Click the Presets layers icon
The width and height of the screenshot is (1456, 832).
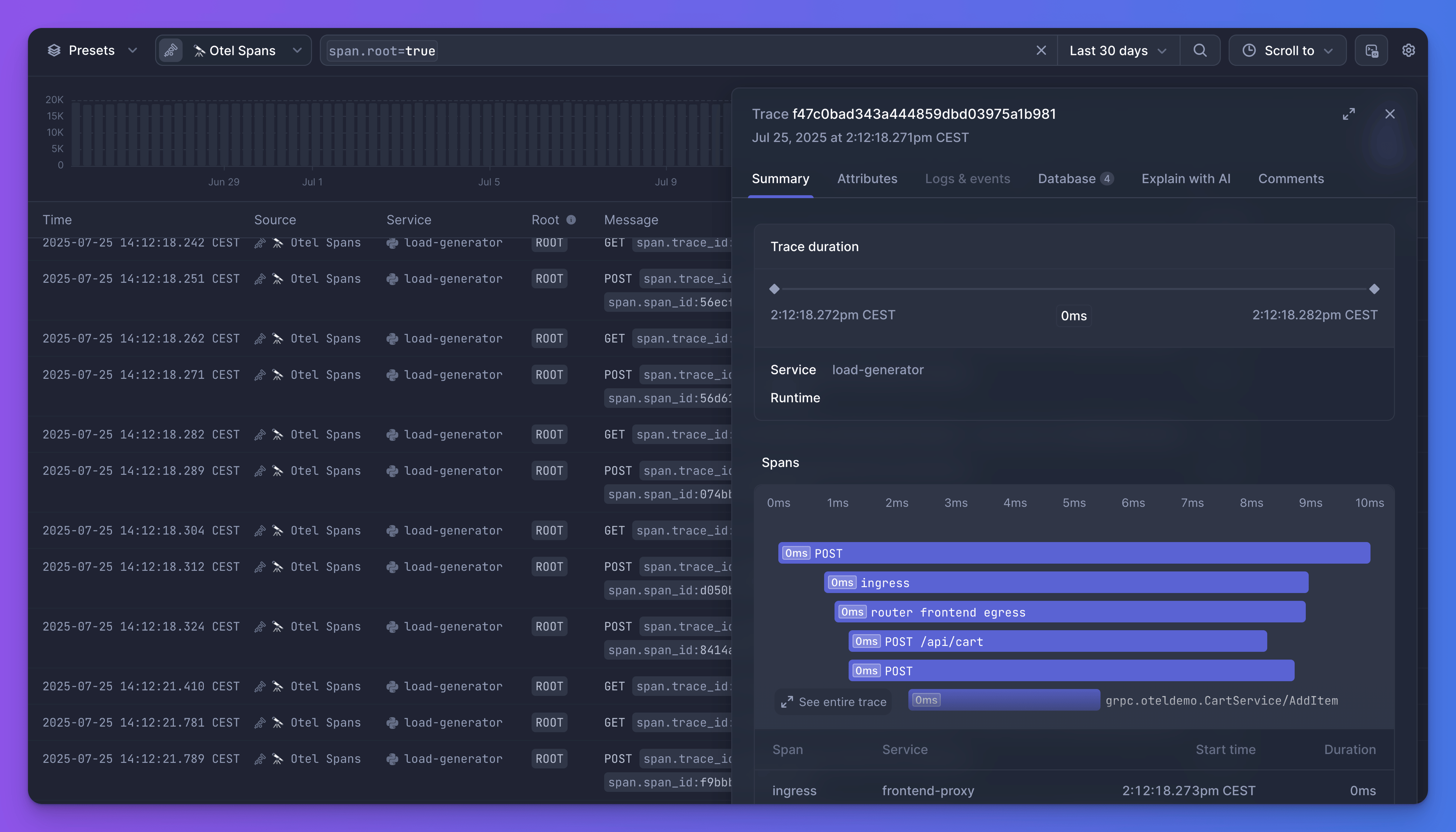pyautogui.click(x=54, y=50)
